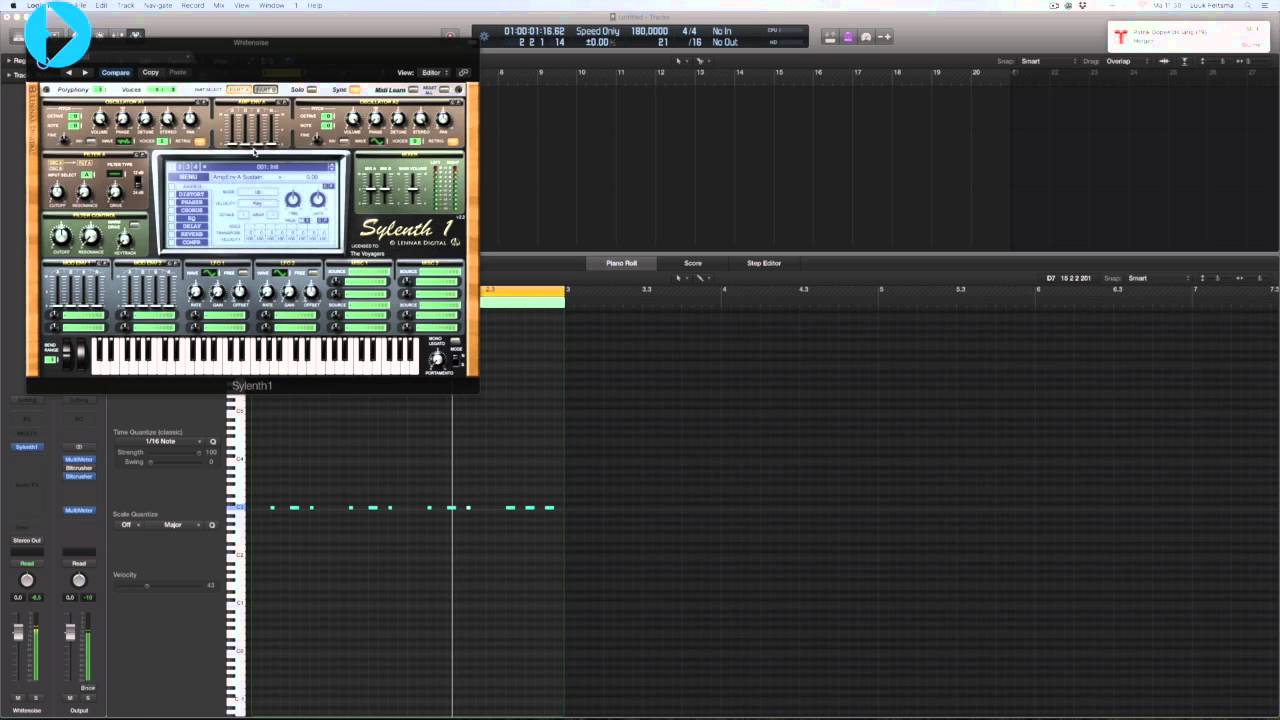Click the waveform zoom icon near Drag Overlap
The image size is (1280, 720).
1163,61
